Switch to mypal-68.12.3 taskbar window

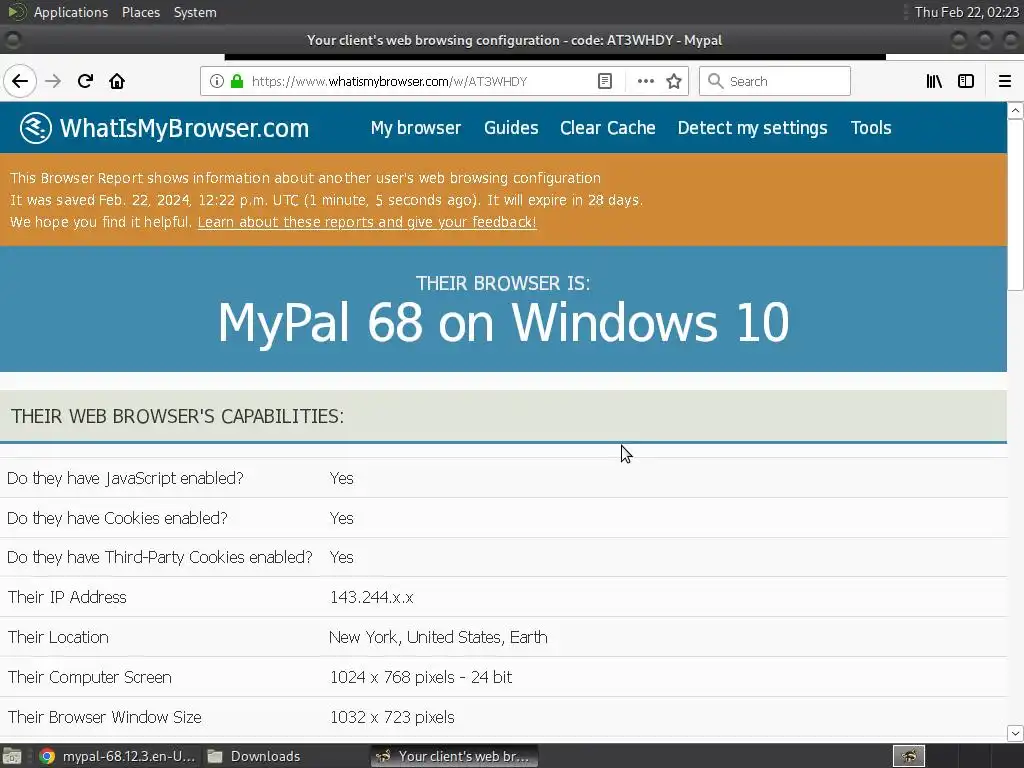click(118, 756)
